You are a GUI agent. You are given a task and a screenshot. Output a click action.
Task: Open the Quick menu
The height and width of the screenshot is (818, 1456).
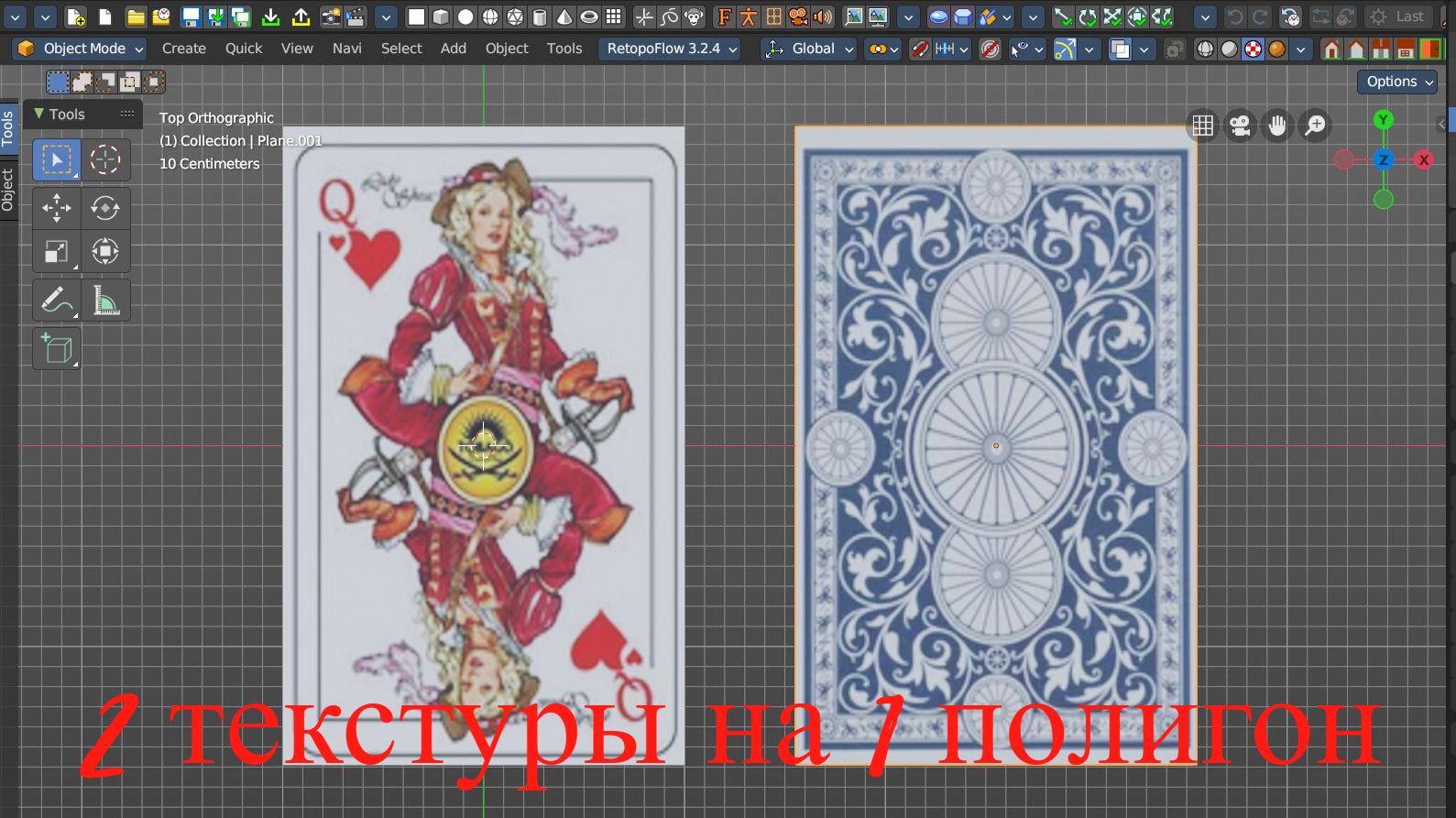pyautogui.click(x=244, y=49)
